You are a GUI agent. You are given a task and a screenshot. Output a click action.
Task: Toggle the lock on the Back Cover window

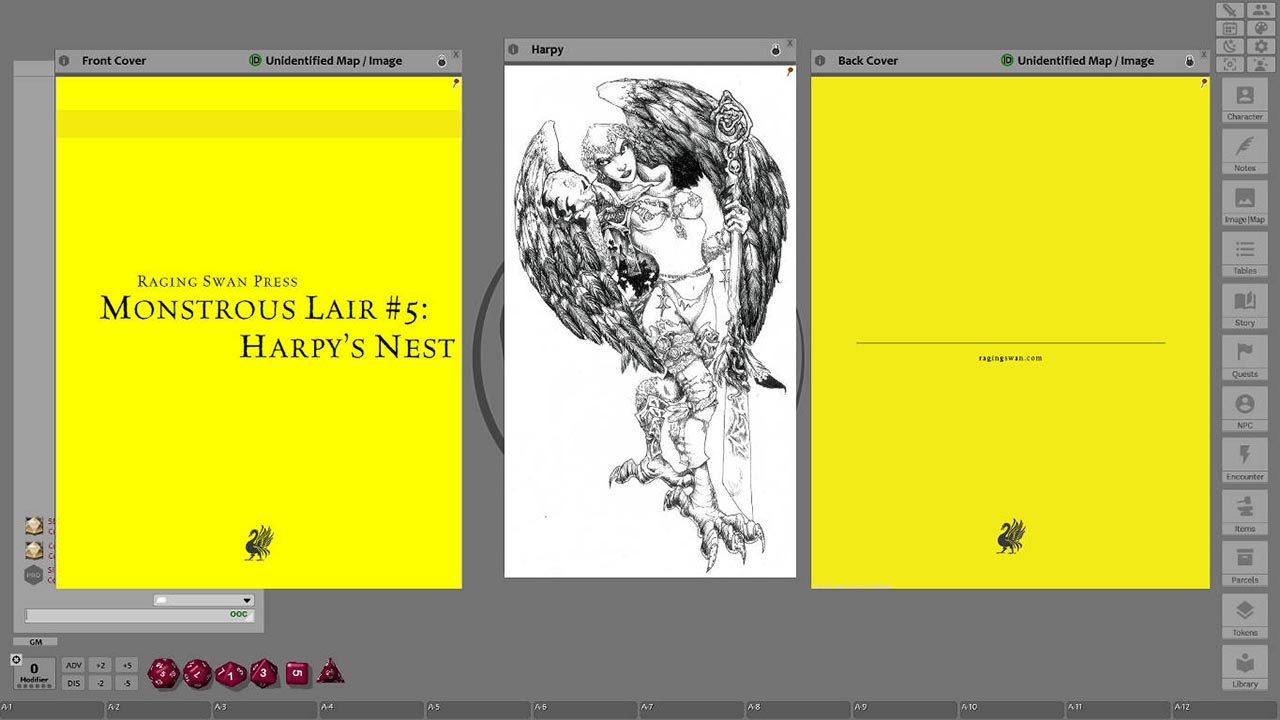(x=1189, y=60)
